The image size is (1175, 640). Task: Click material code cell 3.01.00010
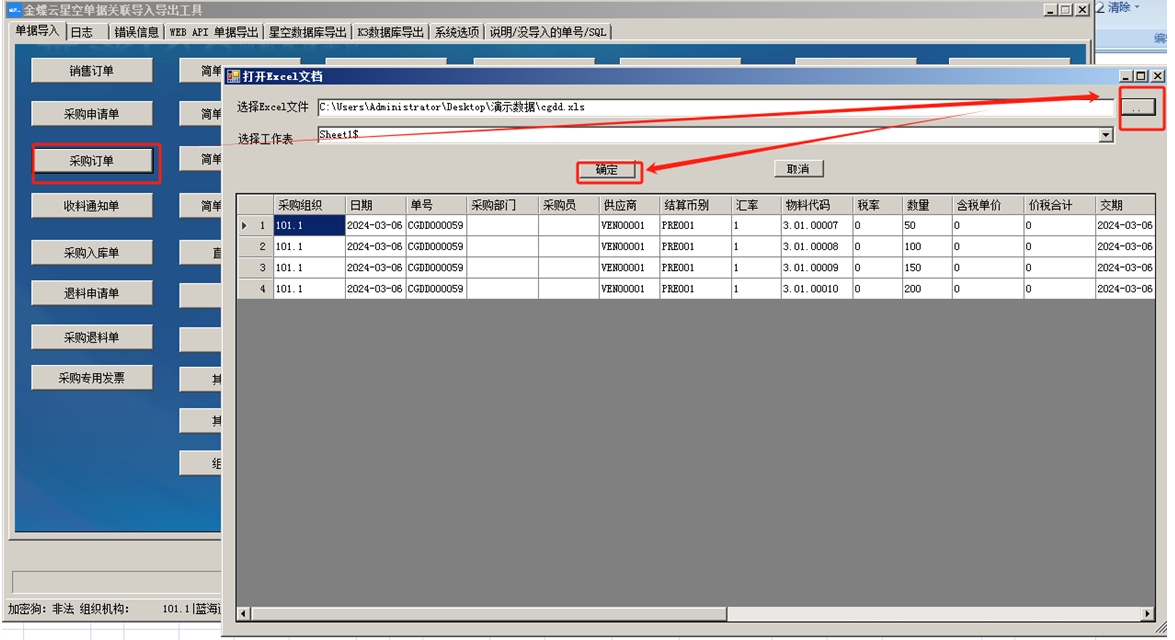[817, 288]
